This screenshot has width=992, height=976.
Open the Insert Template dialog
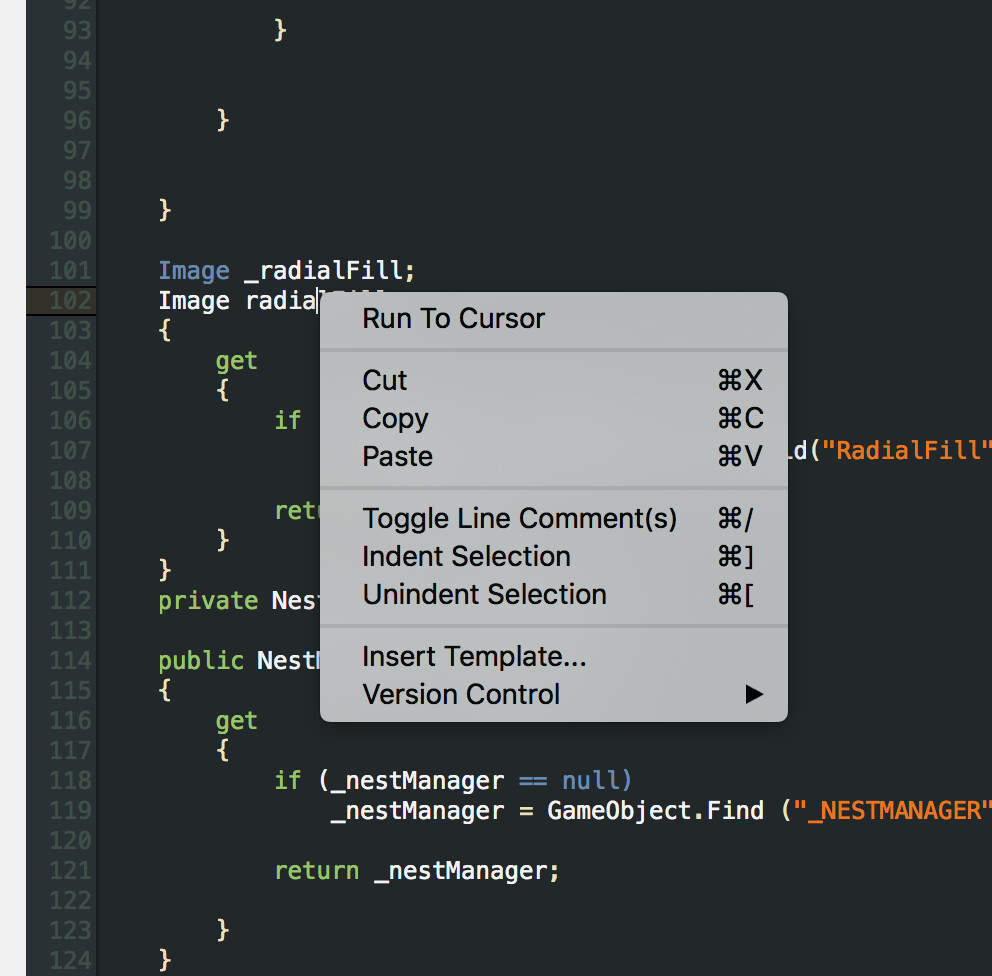474,656
